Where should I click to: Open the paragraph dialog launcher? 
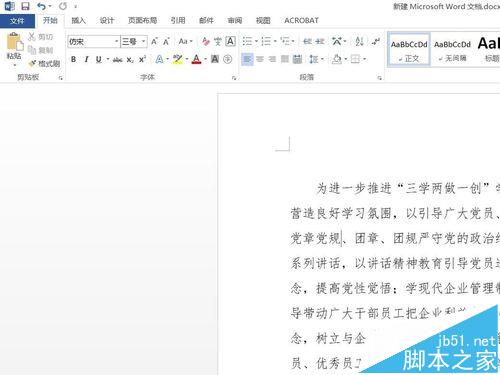click(380, 78)
